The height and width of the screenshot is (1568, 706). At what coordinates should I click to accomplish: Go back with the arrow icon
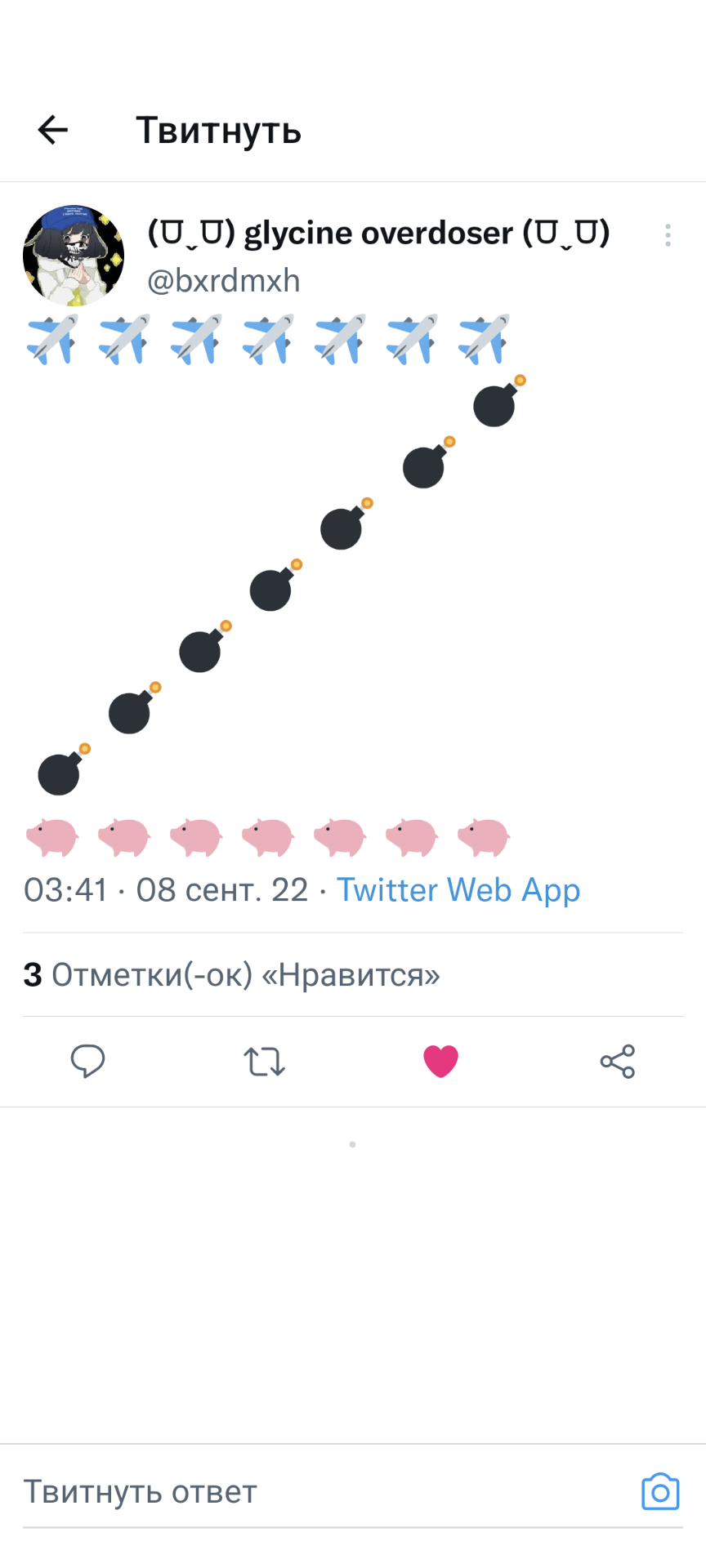tap(53, 130)
